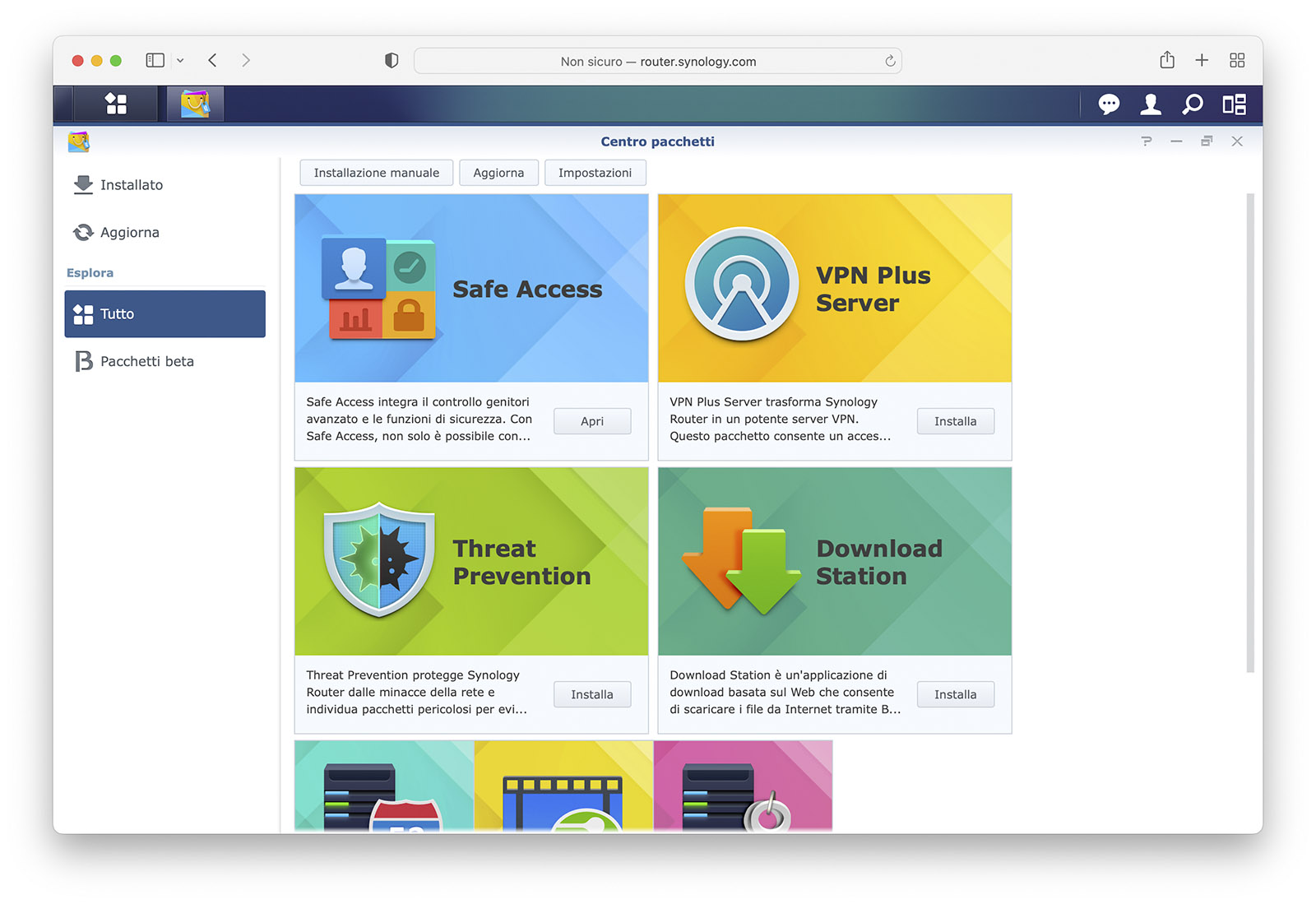
Task: Click the Safe Access package icon
Action: [x=379, y=288]
